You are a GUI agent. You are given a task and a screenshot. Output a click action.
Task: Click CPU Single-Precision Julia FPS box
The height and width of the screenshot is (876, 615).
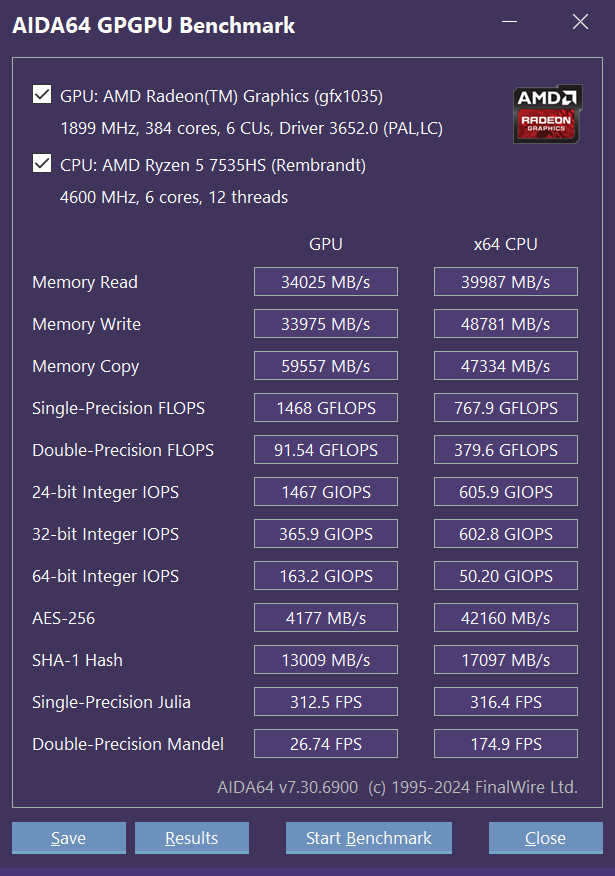tap(506, 702)
